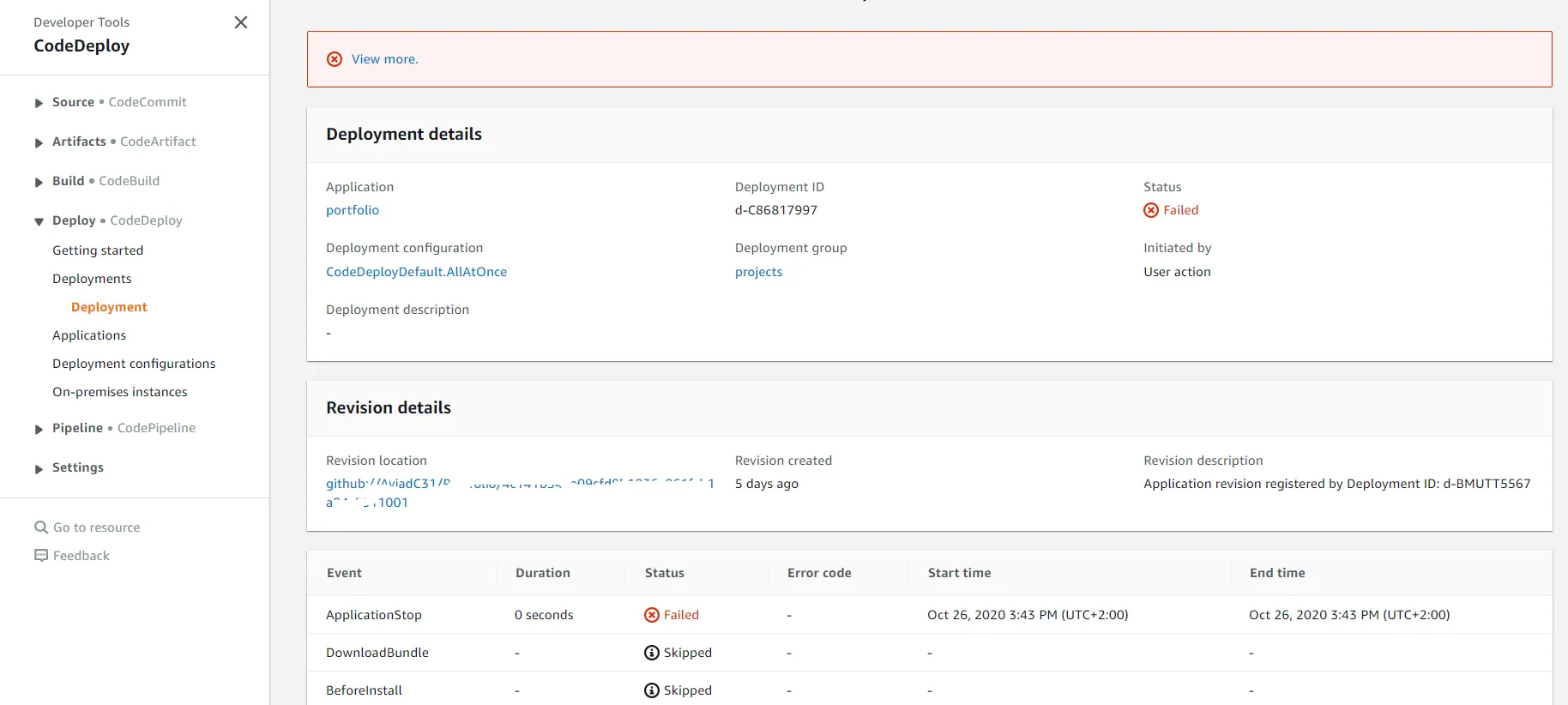Expand the Settings section
Image resolution: width=1568 pixels, height=705 pixels.
point(39,468)
